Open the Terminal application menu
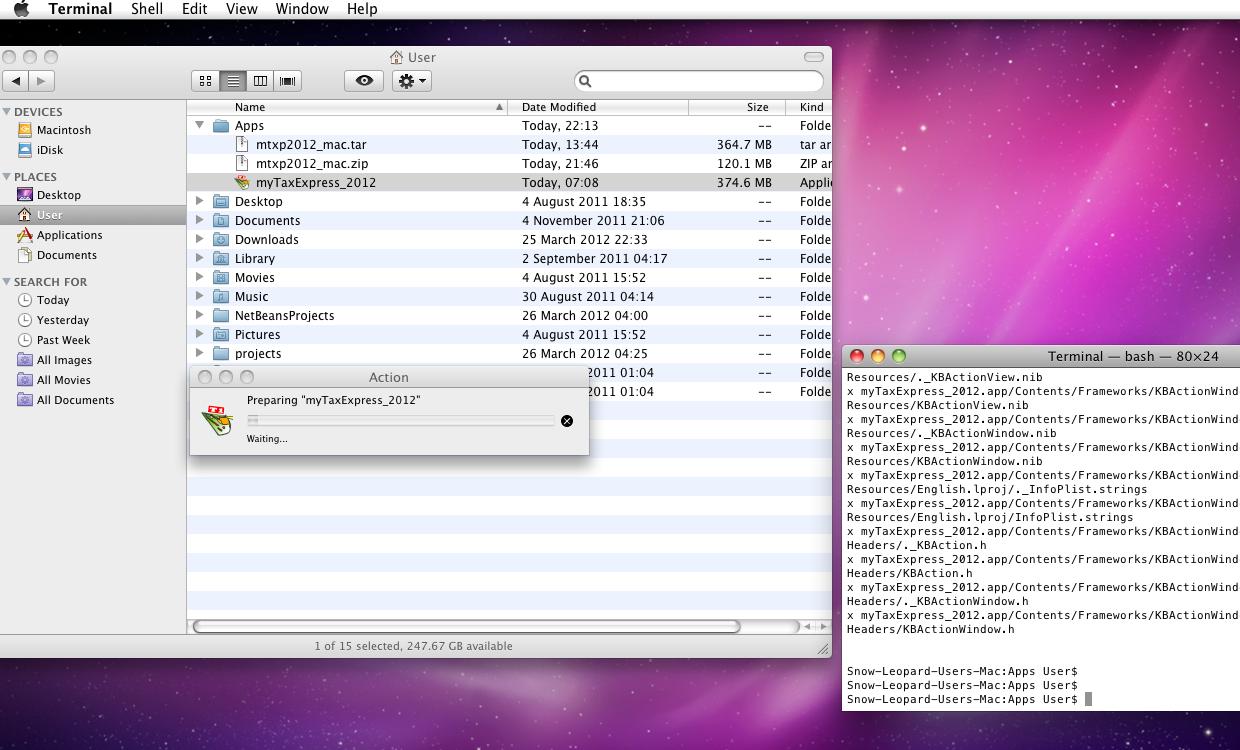This screenshot has width=1240, height=750. [80, 9]
